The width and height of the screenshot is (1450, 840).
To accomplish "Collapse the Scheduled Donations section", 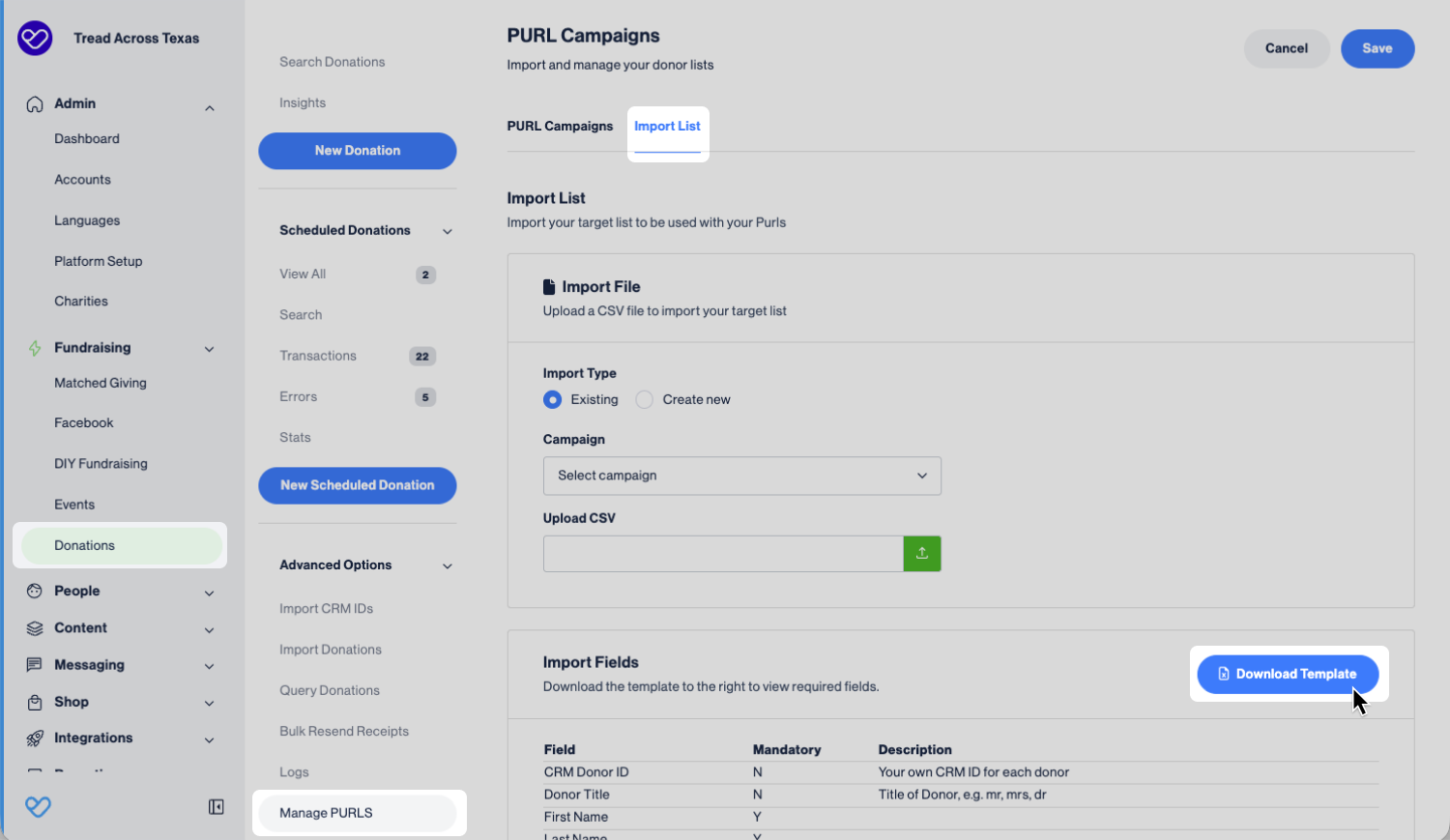I will (x=448, y=231).
